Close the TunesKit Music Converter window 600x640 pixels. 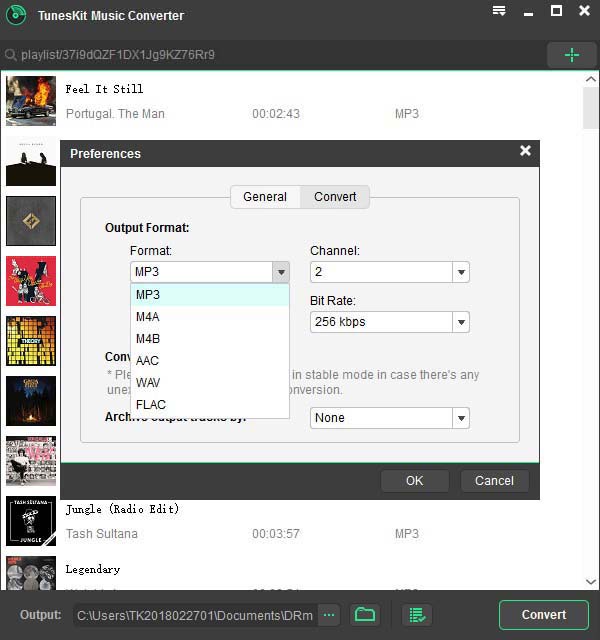click(x=584, y=11)
